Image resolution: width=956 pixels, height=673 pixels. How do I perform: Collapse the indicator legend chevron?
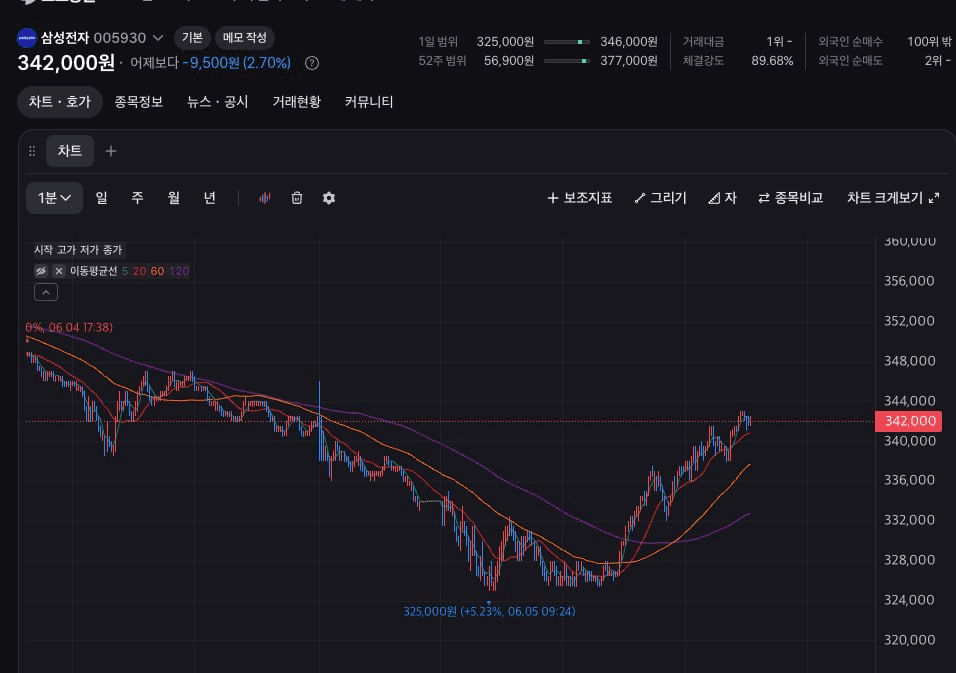click(x=46, y=293)
